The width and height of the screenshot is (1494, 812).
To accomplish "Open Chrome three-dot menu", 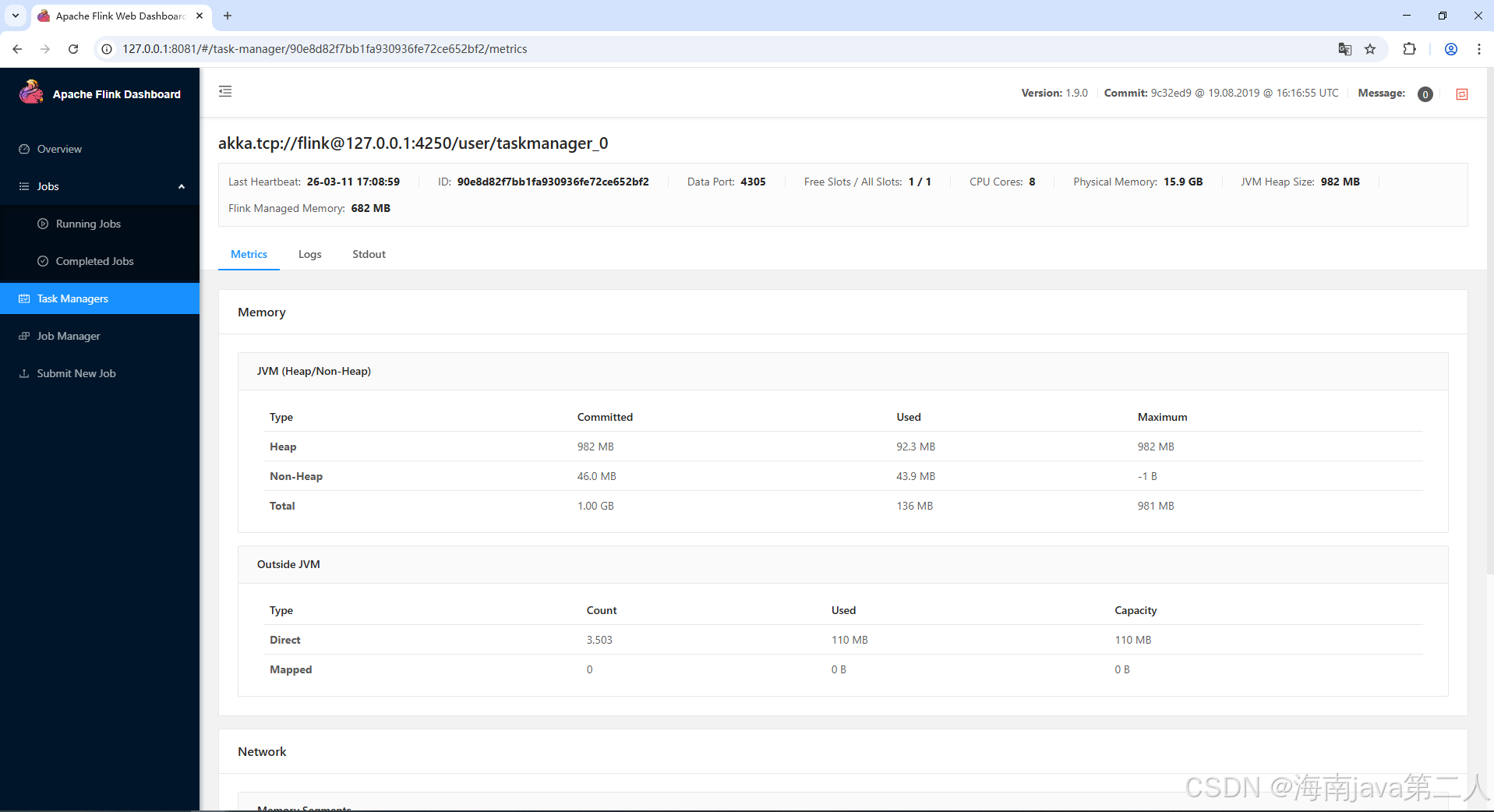I will [x=1478, y=49].
